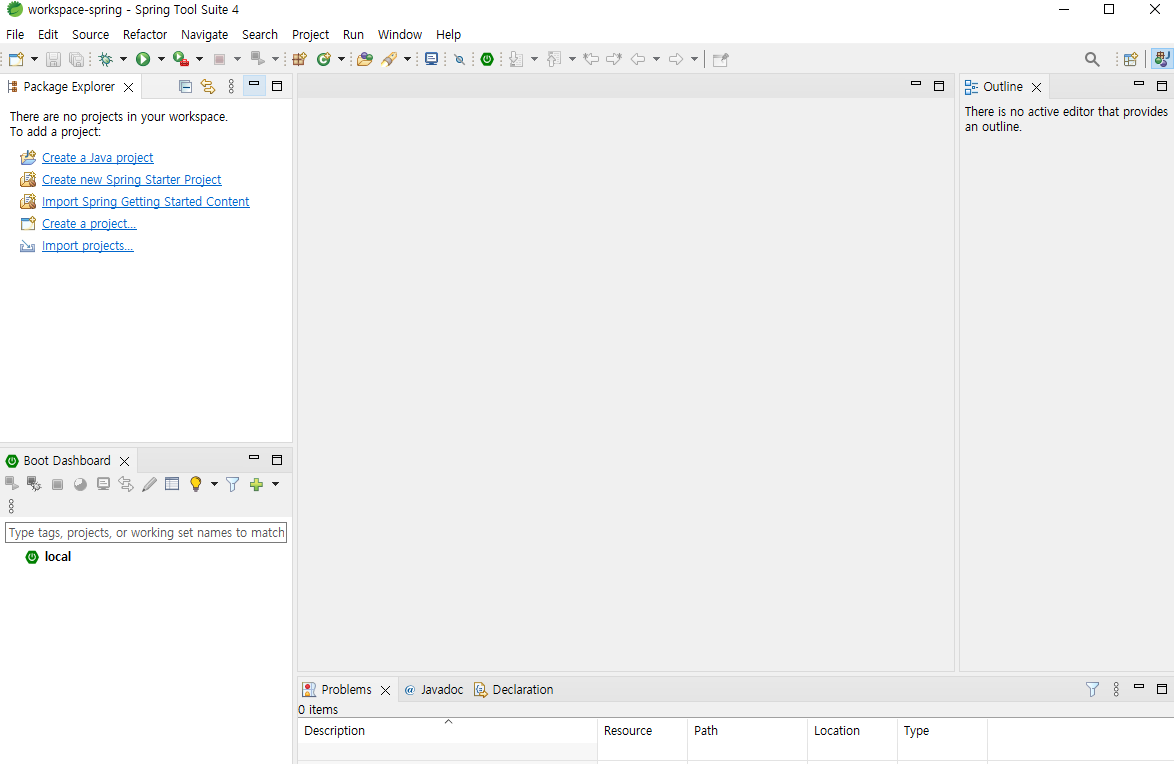Focus the Boot Dashboard tag filter field
This screenshot has height=764, width=1174.
pyautogui.click(x=146, y=533)
